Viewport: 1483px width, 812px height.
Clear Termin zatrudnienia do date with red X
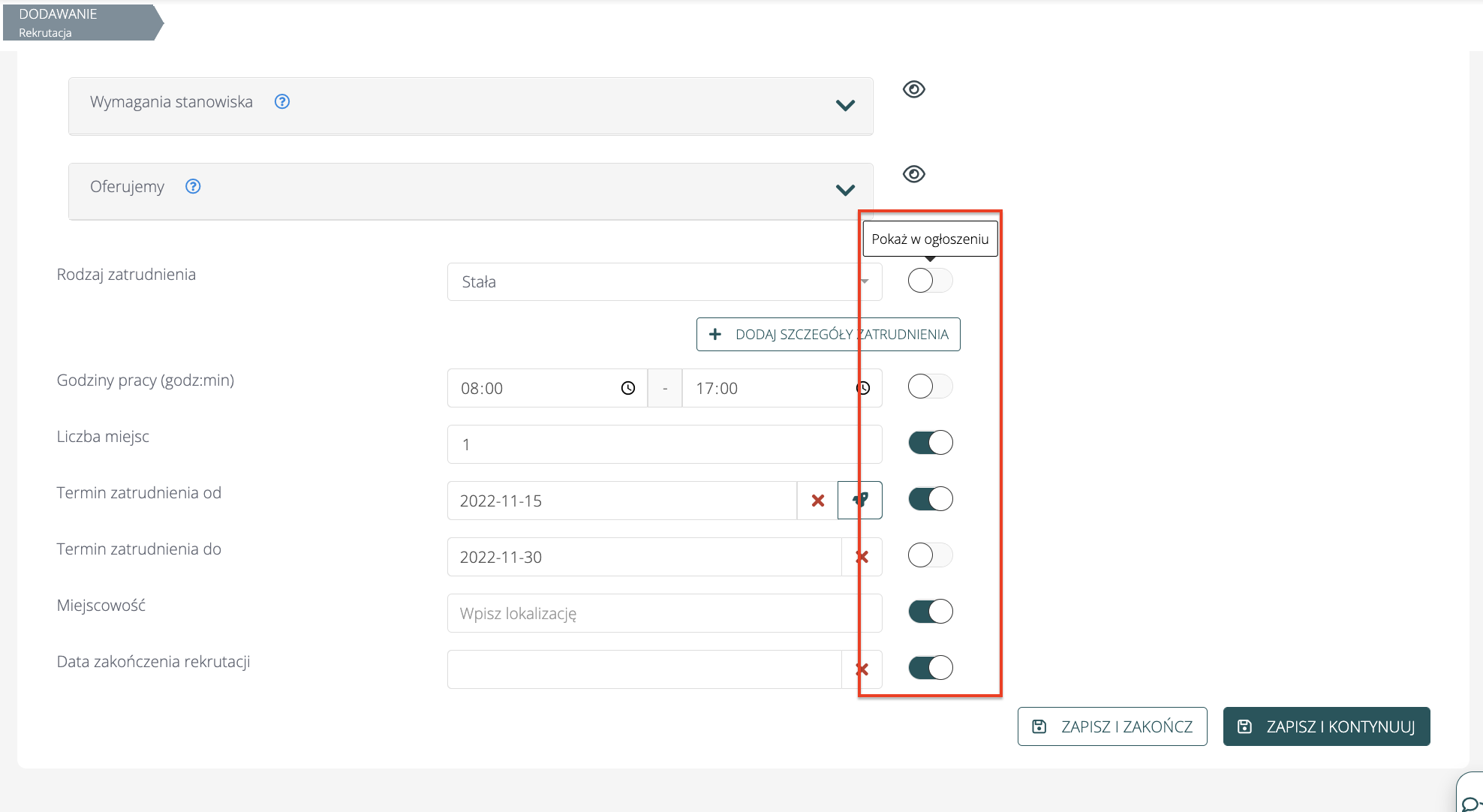point(862,557)
